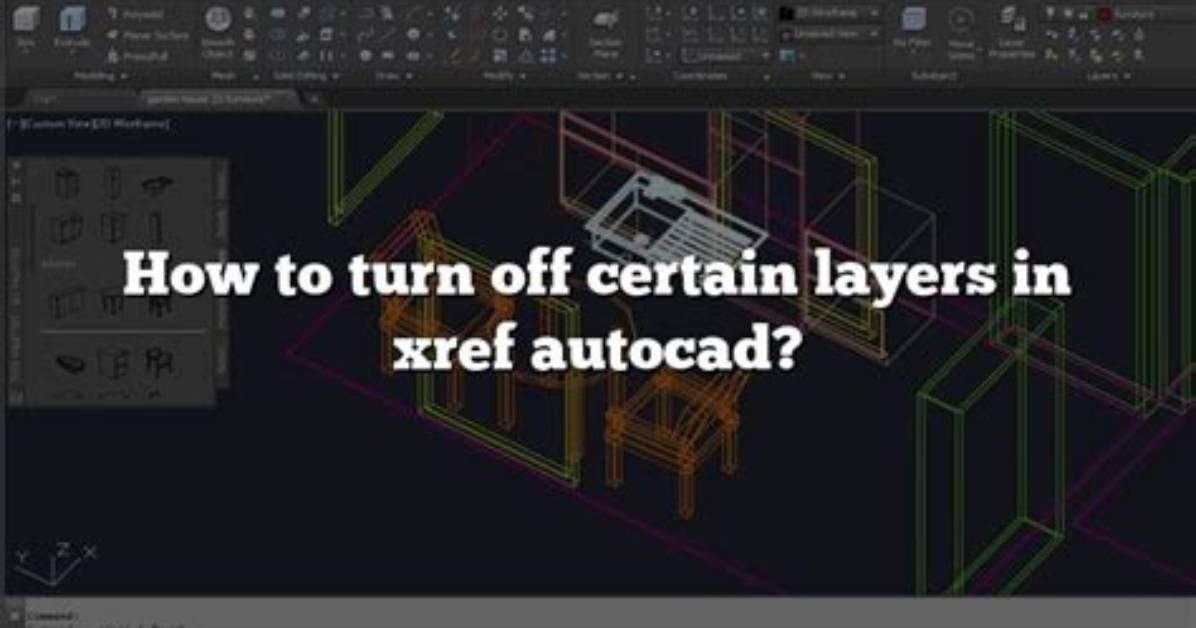Select the Mirror triangle icon in Modify
This screenshot has width=1196, height=628.
[526, 56]
